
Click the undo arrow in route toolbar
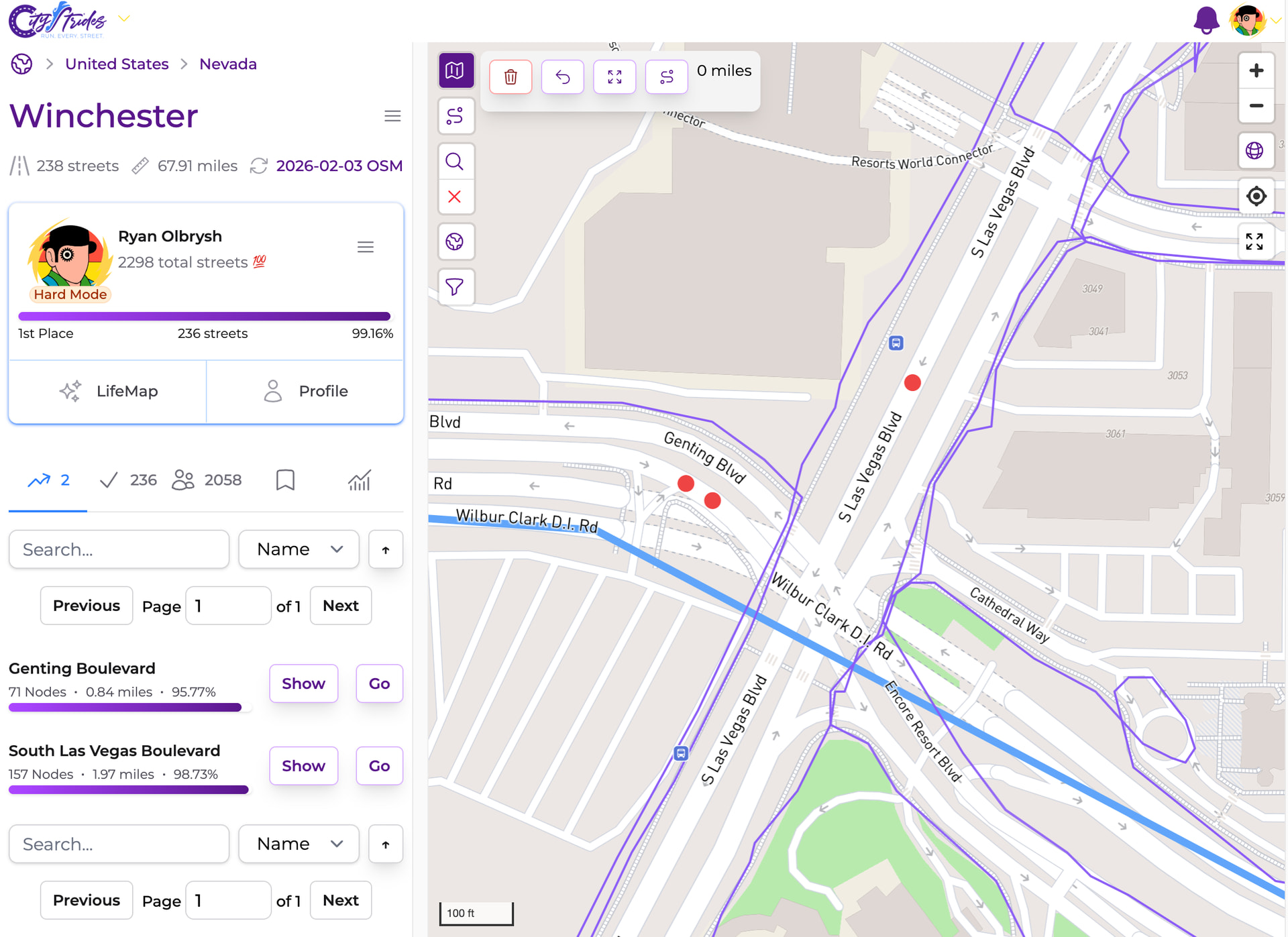pyautogui.click(x=562, y=77)
